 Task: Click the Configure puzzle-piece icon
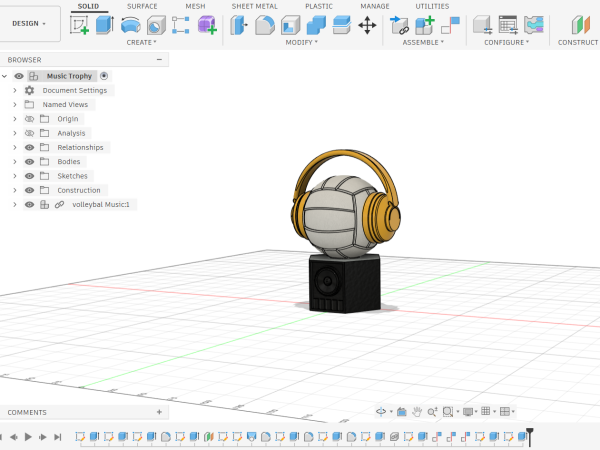click(x=534, y=25)
